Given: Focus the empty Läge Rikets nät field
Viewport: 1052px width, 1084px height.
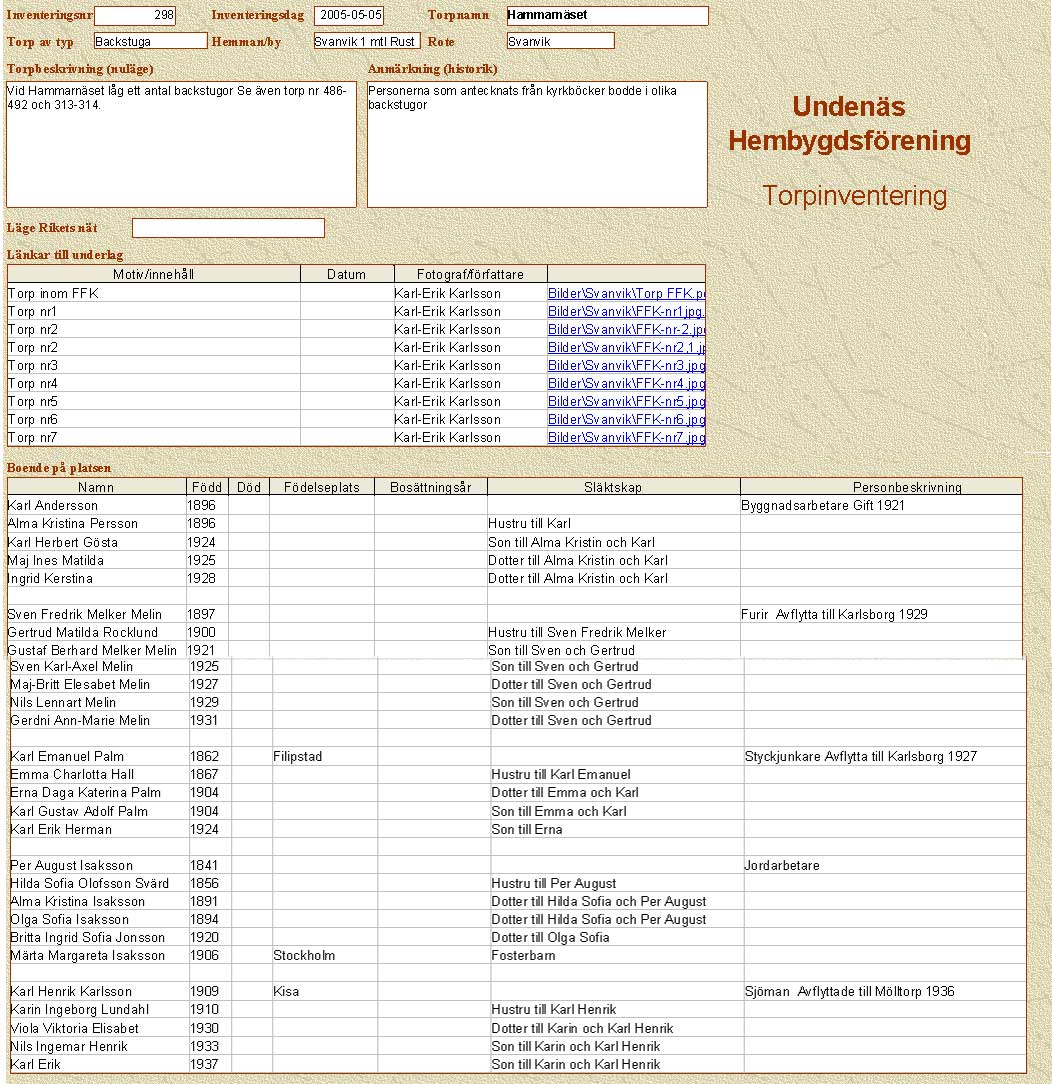Looking at the screenshot, I should click(x=228, y=228).
